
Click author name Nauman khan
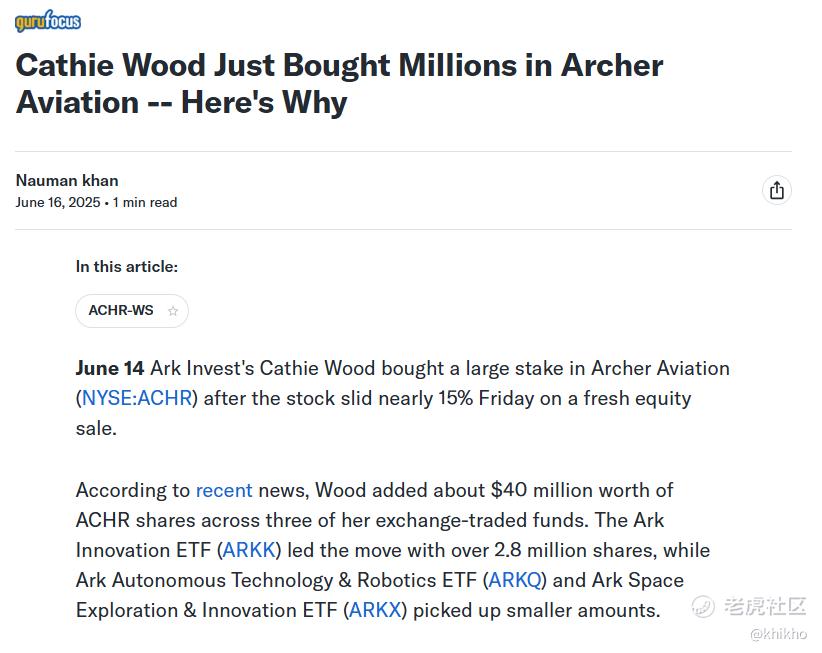67,181
